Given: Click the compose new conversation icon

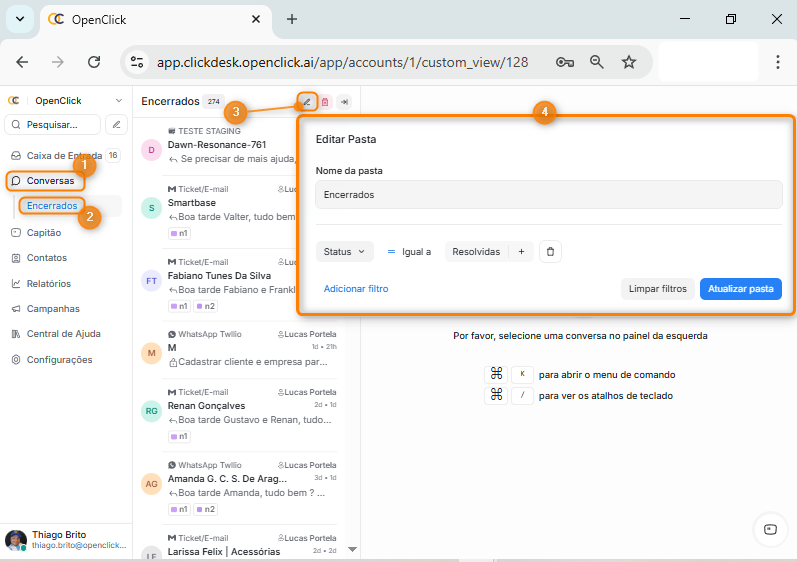Looking at the screenshot, I should click(x=116, y=125).
